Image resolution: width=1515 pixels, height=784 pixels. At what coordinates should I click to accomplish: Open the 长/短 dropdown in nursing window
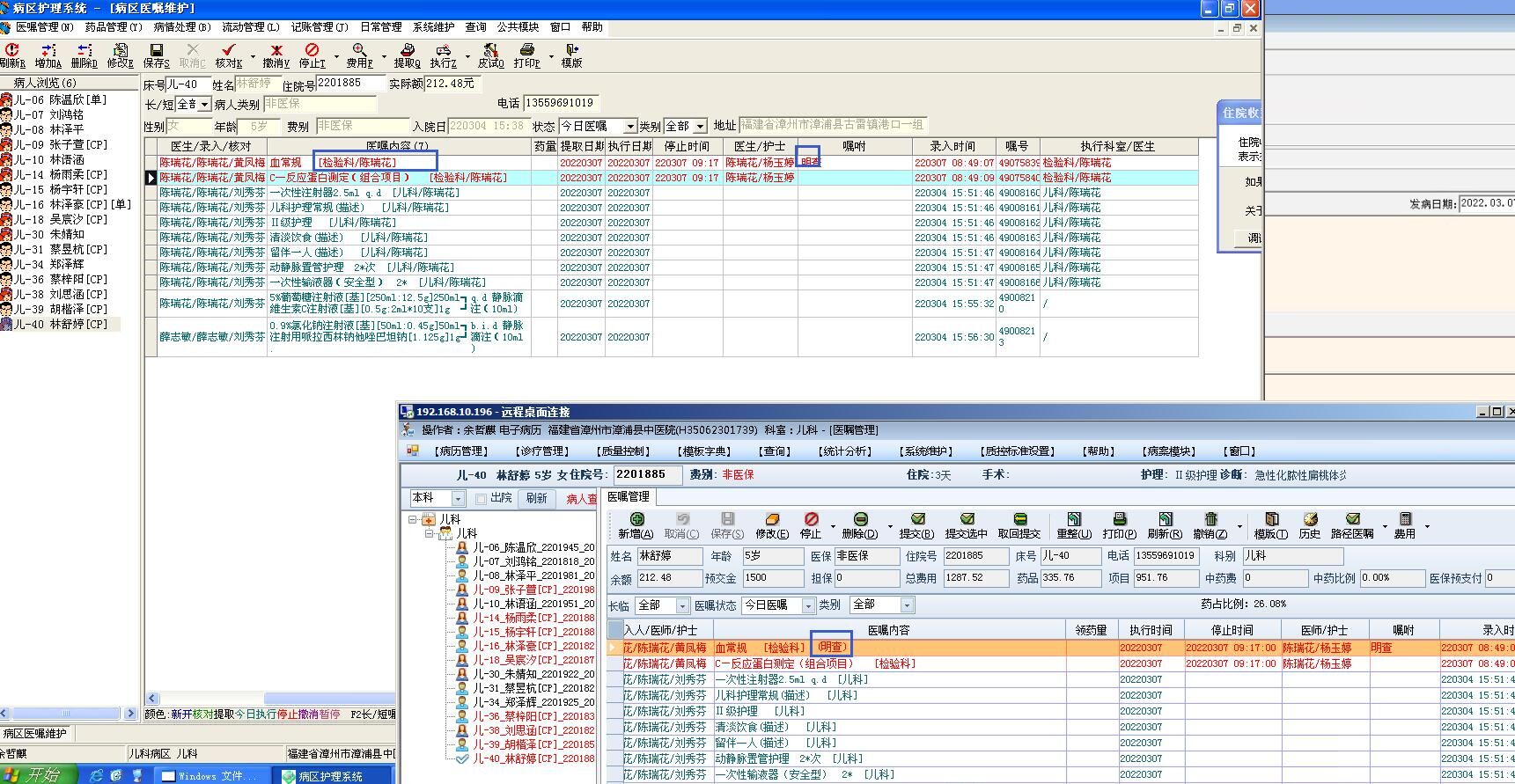(x=204, y=105)
